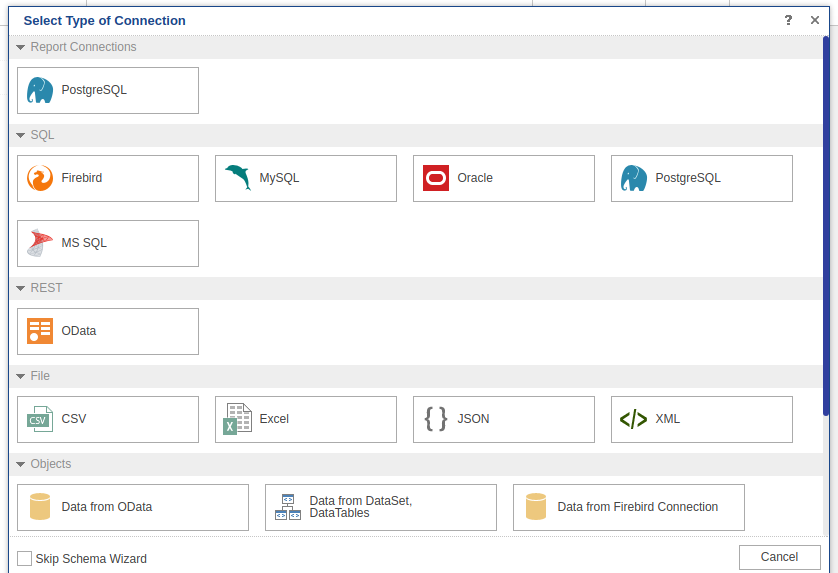Choose the OData REST connection tile

click(108, 331)
